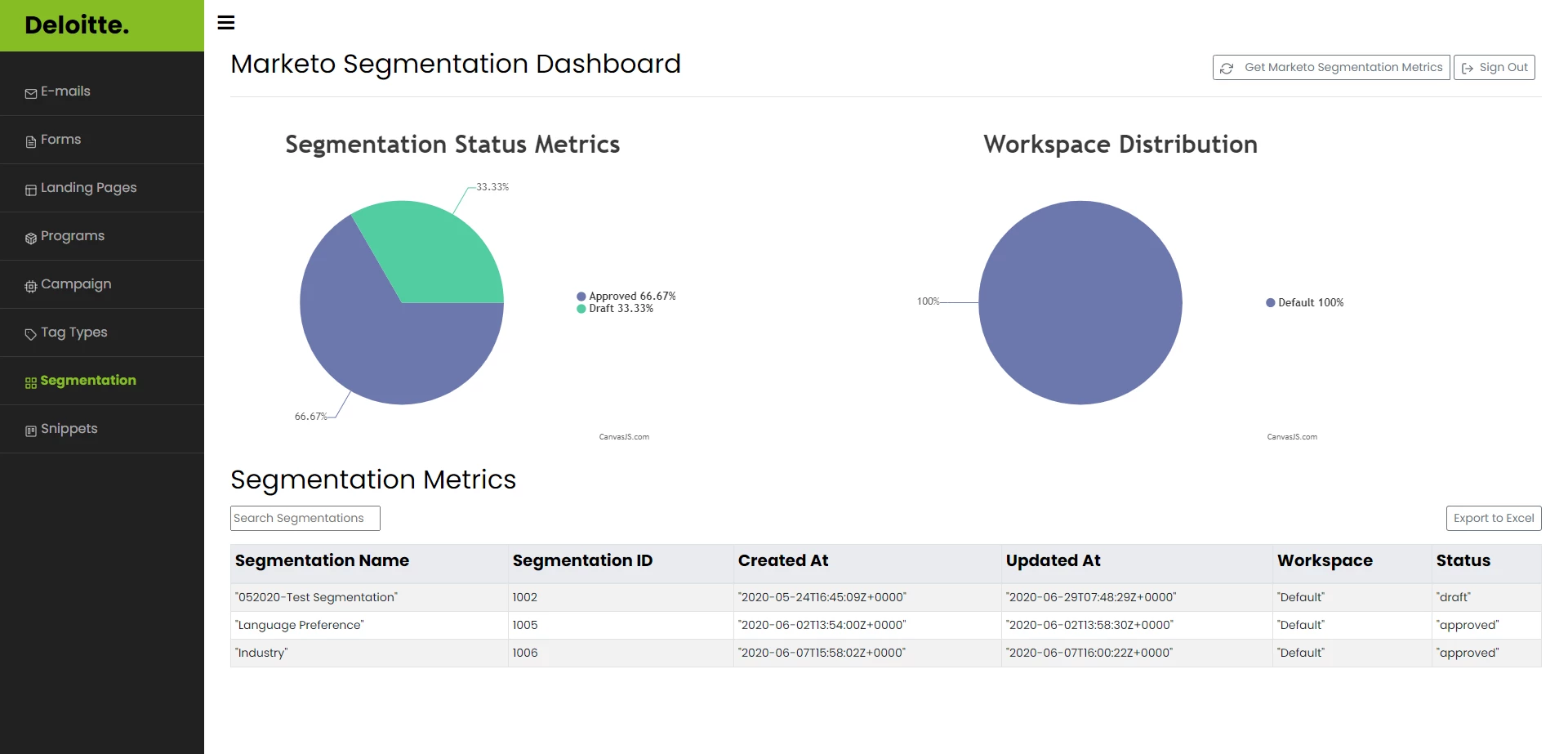Click the Sign Out button

coord(1494,68)
